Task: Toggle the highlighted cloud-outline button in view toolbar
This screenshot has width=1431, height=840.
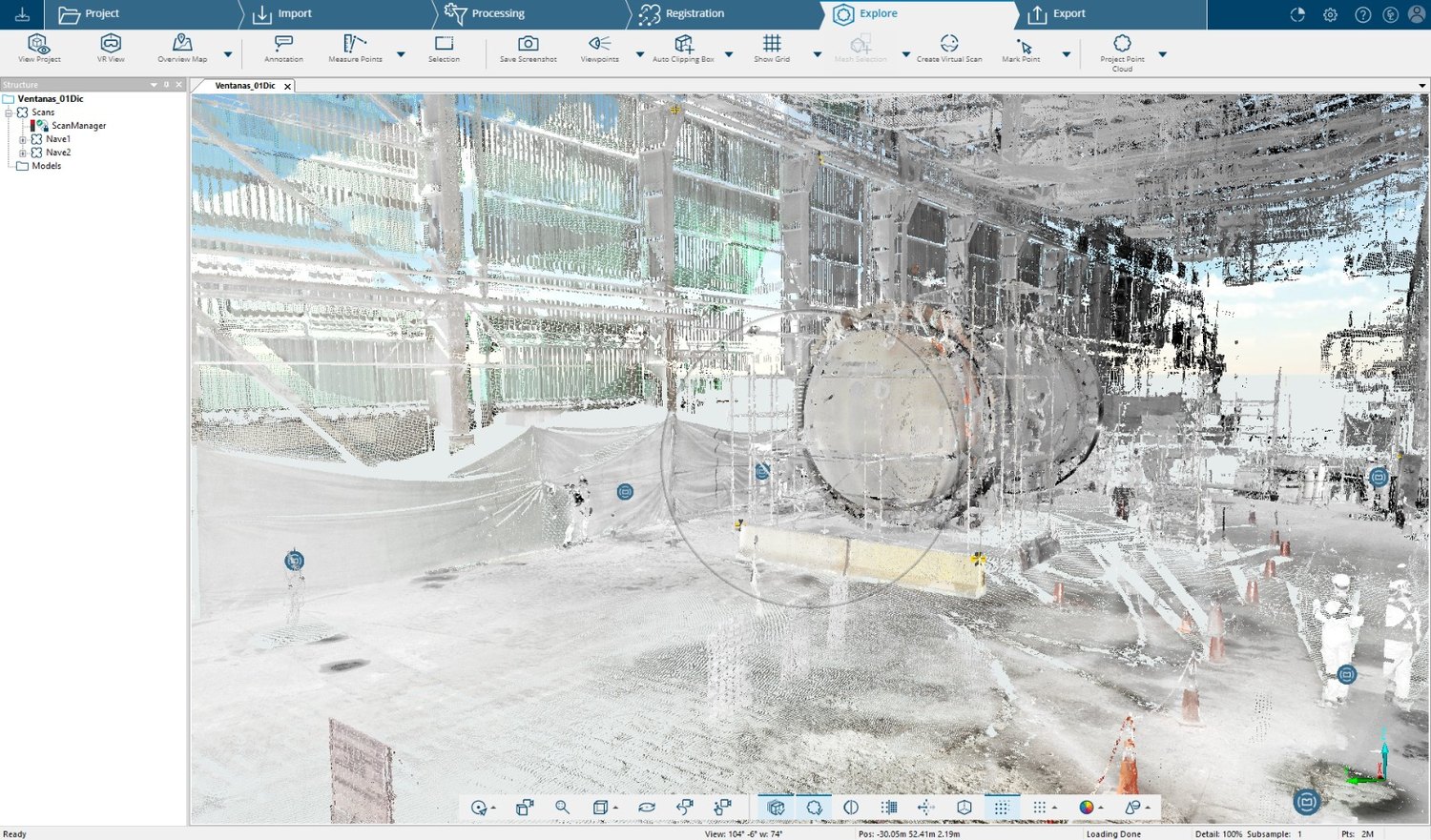Action: [814, 808]
